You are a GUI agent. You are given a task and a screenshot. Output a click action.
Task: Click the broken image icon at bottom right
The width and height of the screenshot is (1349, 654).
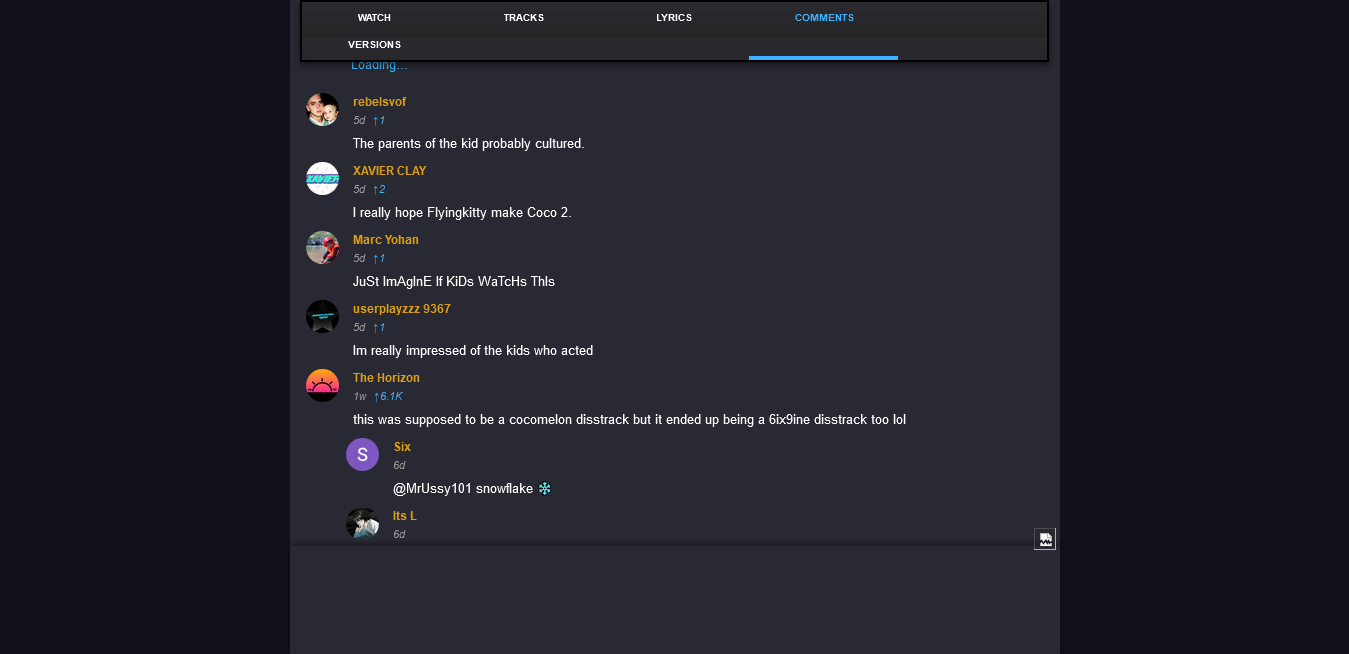pos(1045,539)
